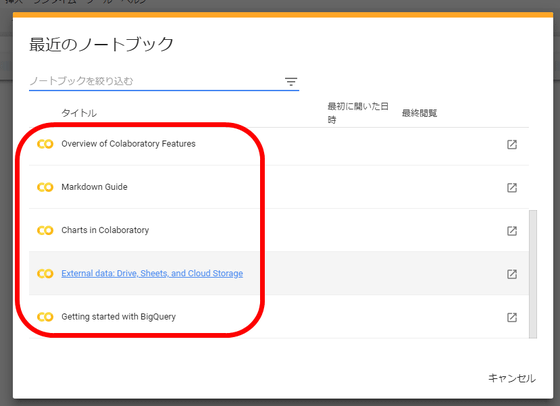Open Getting started with BigQuery in new tab icon

512,317
